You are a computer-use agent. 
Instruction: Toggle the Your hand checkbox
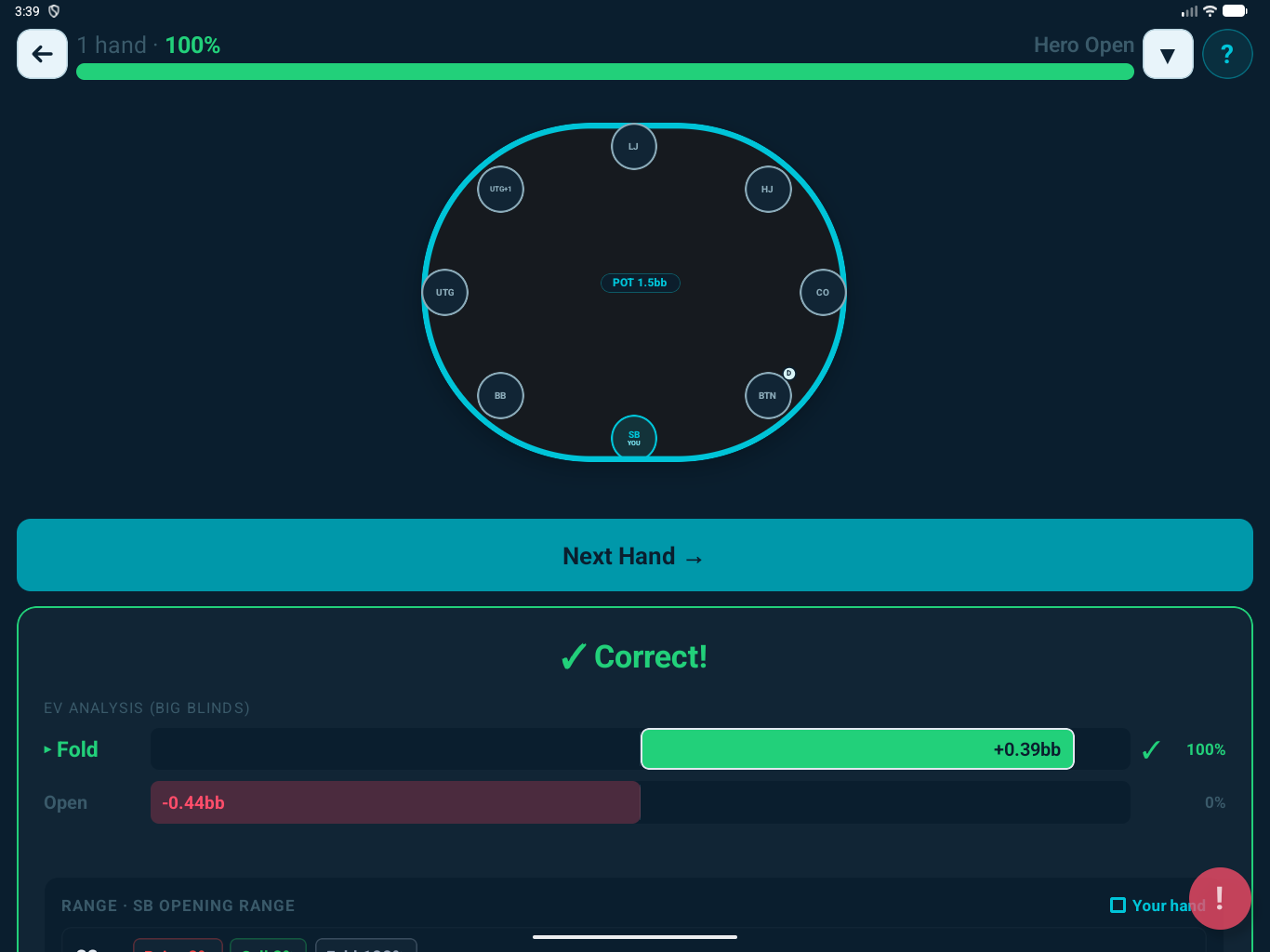click(1118, 906)
